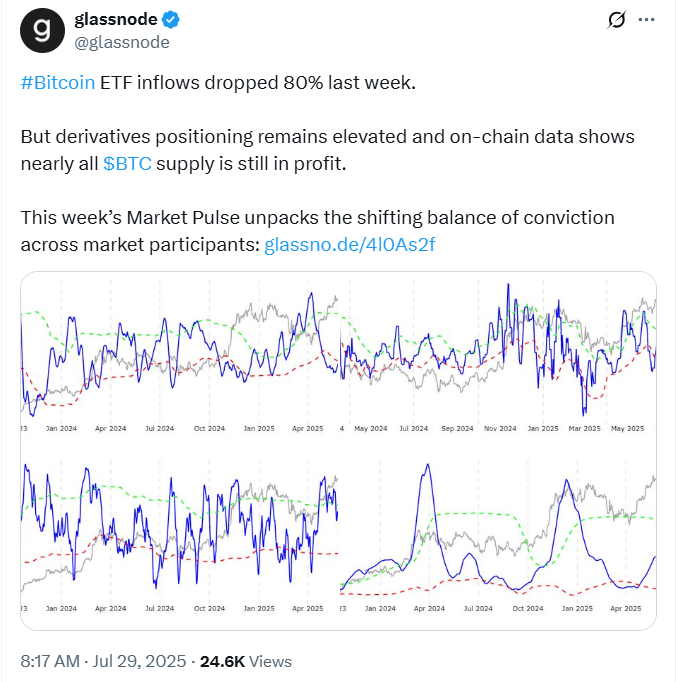This screenshot has width=676, height=682.
Task: Open the #Bitcoin hashtag
Action: (x=58, y=81)
